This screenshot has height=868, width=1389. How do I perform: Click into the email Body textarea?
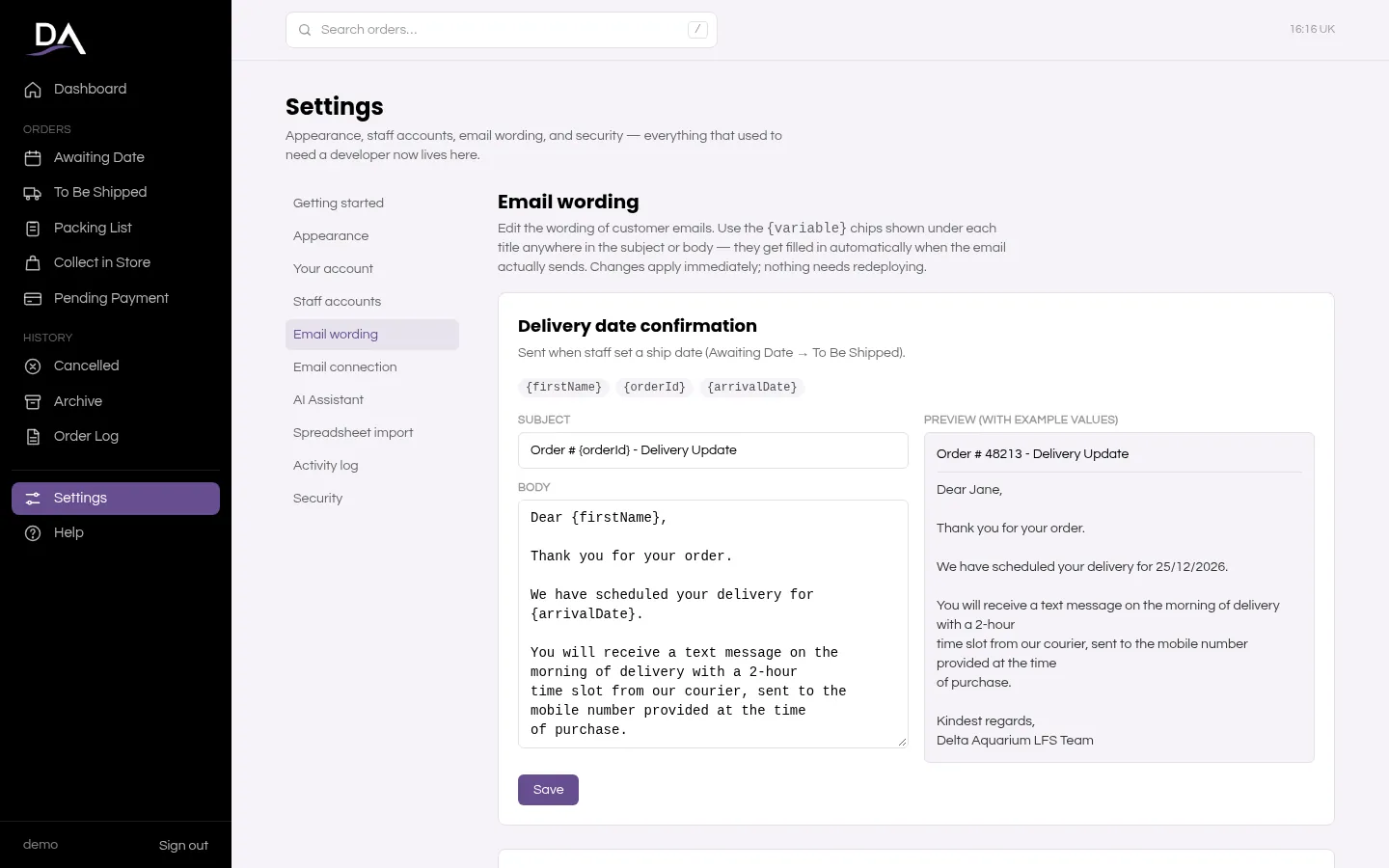[713, 624]
